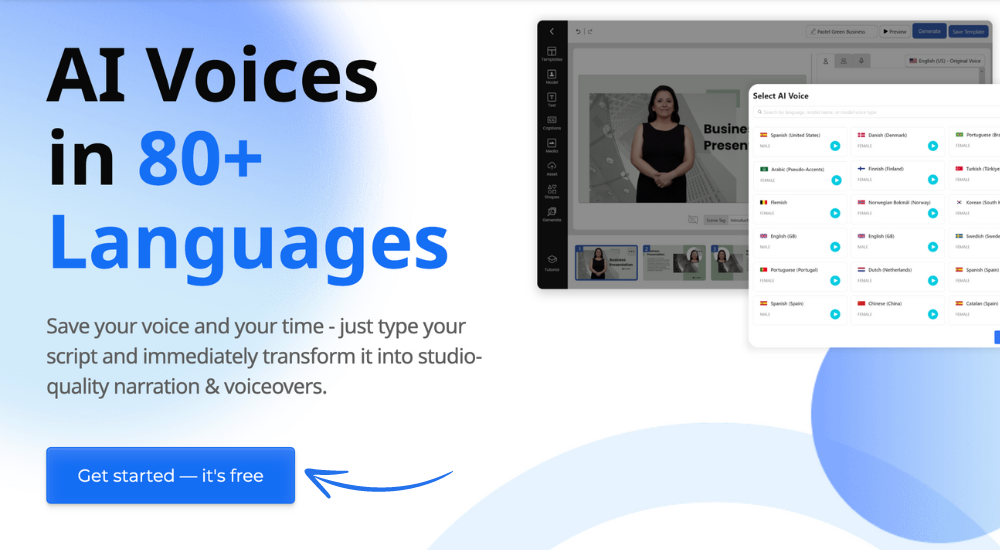Play the Flemish voice sample

click(835, 213)
